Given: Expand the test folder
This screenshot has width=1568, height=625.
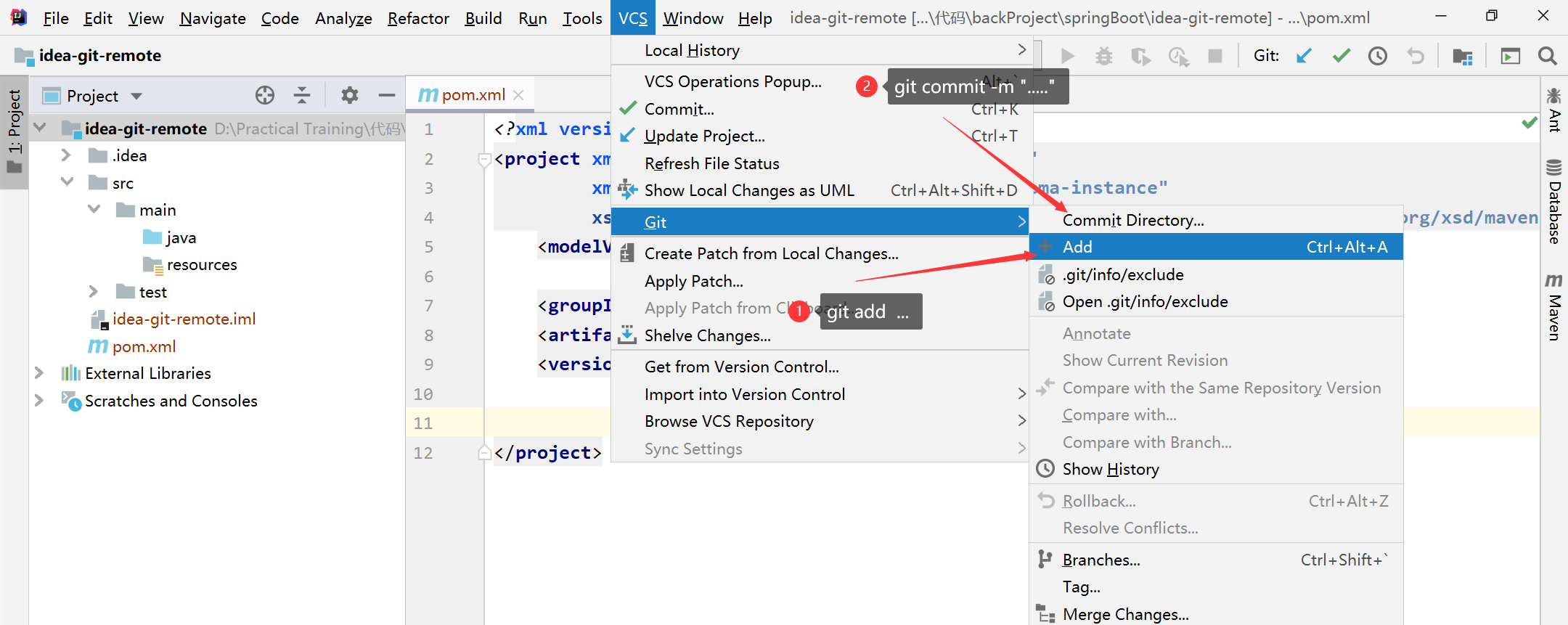Looking at the screenshot, I should coord(93,292).
